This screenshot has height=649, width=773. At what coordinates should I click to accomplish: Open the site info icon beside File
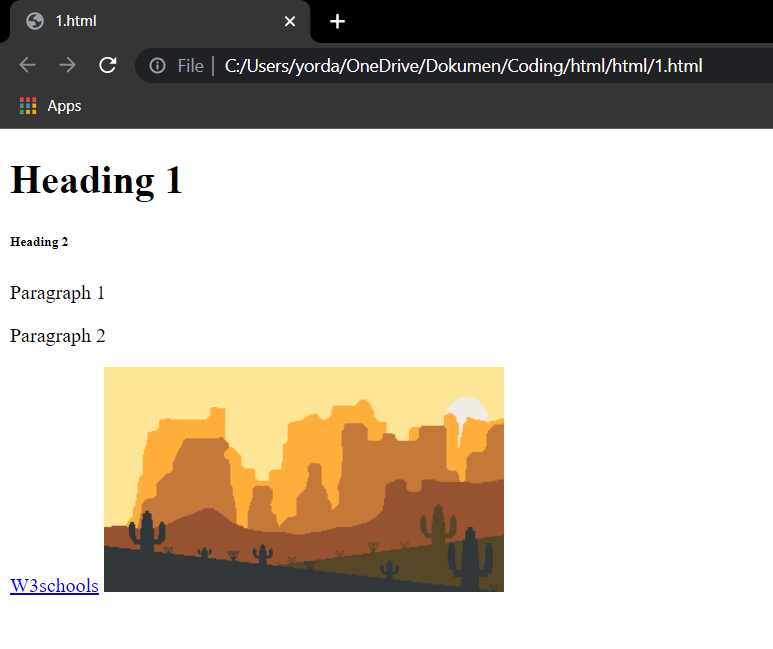pyautogui.click(x=157, y=66)
